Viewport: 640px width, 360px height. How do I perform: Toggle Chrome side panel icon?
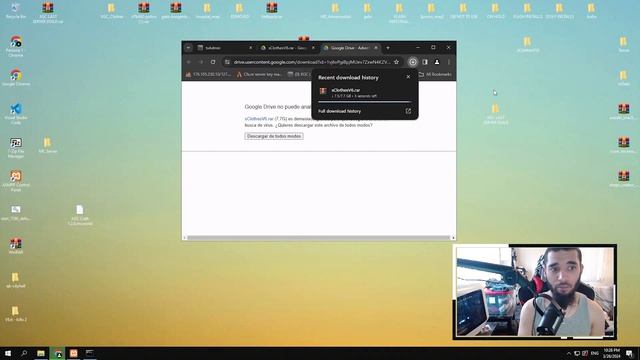point(425,62)
